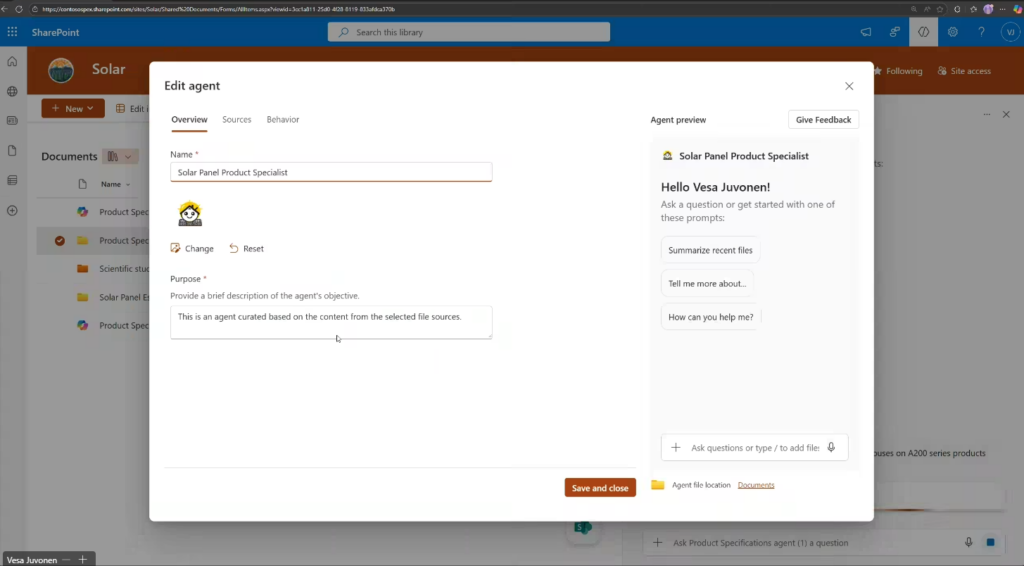The width and height of the screenshot is (1024, 566).
Task: Toggle the selected row check circle
Action: (60, 240)
